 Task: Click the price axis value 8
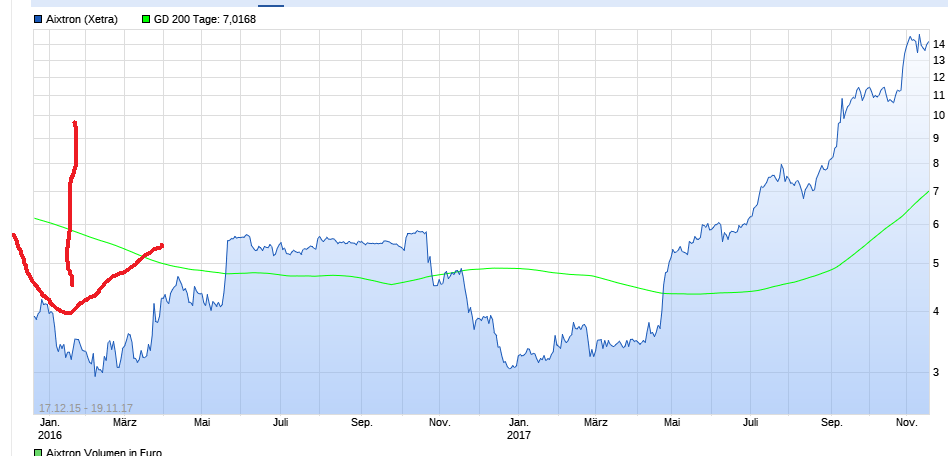937,163
